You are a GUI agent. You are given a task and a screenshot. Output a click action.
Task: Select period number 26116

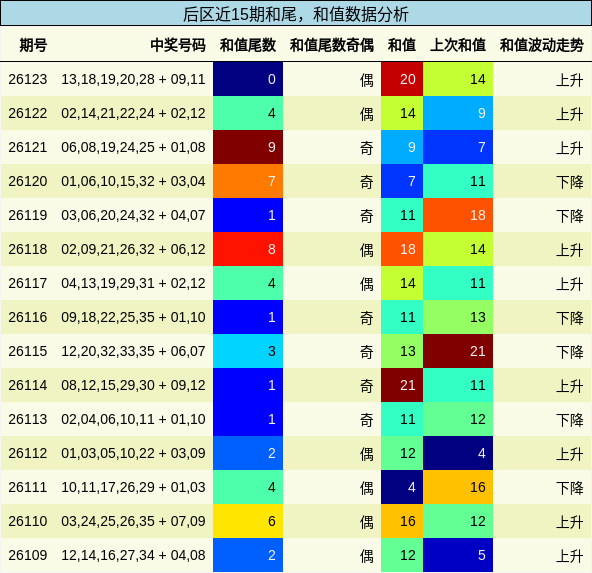[28, 317]
